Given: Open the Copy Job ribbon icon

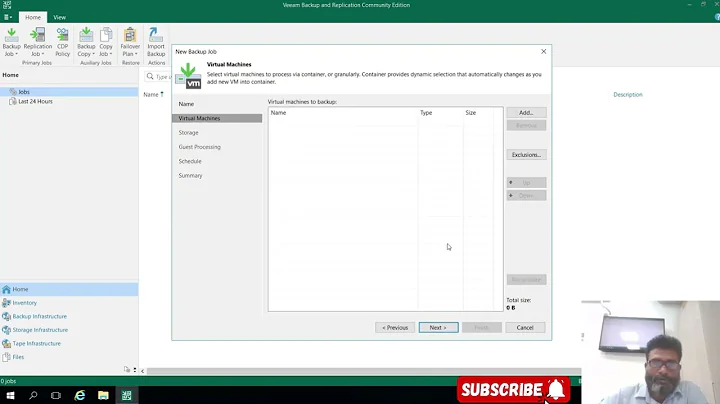Looking at the screenshot, I should tap(106, 42).
